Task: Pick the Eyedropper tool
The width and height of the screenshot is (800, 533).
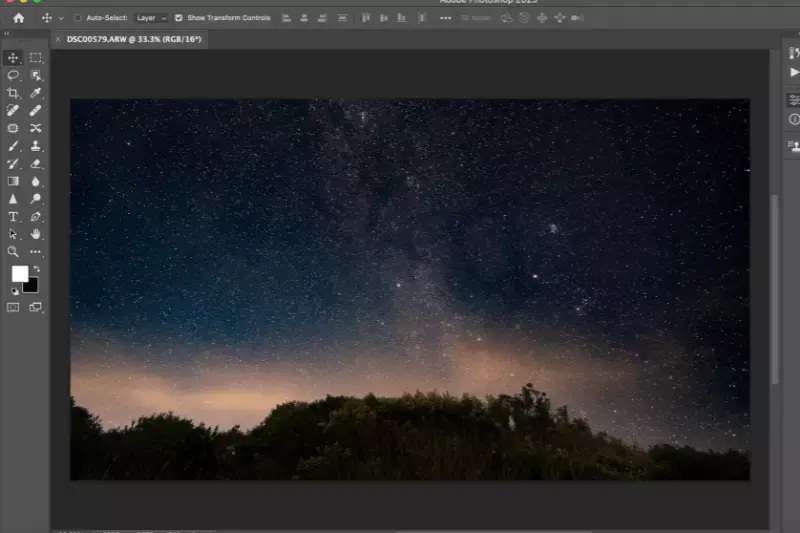Action: 36,93
